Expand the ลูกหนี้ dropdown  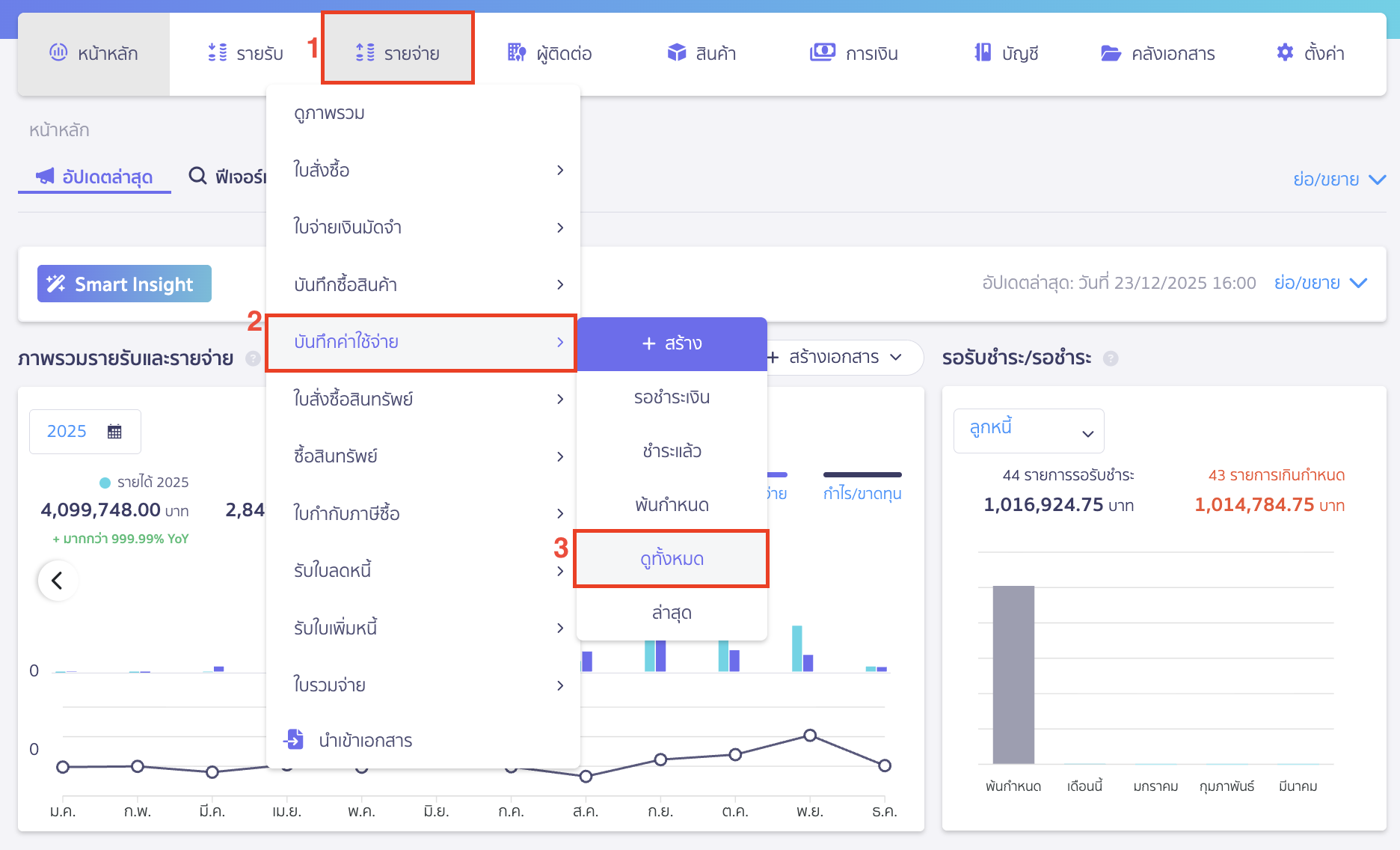[x=1028, y=431]
